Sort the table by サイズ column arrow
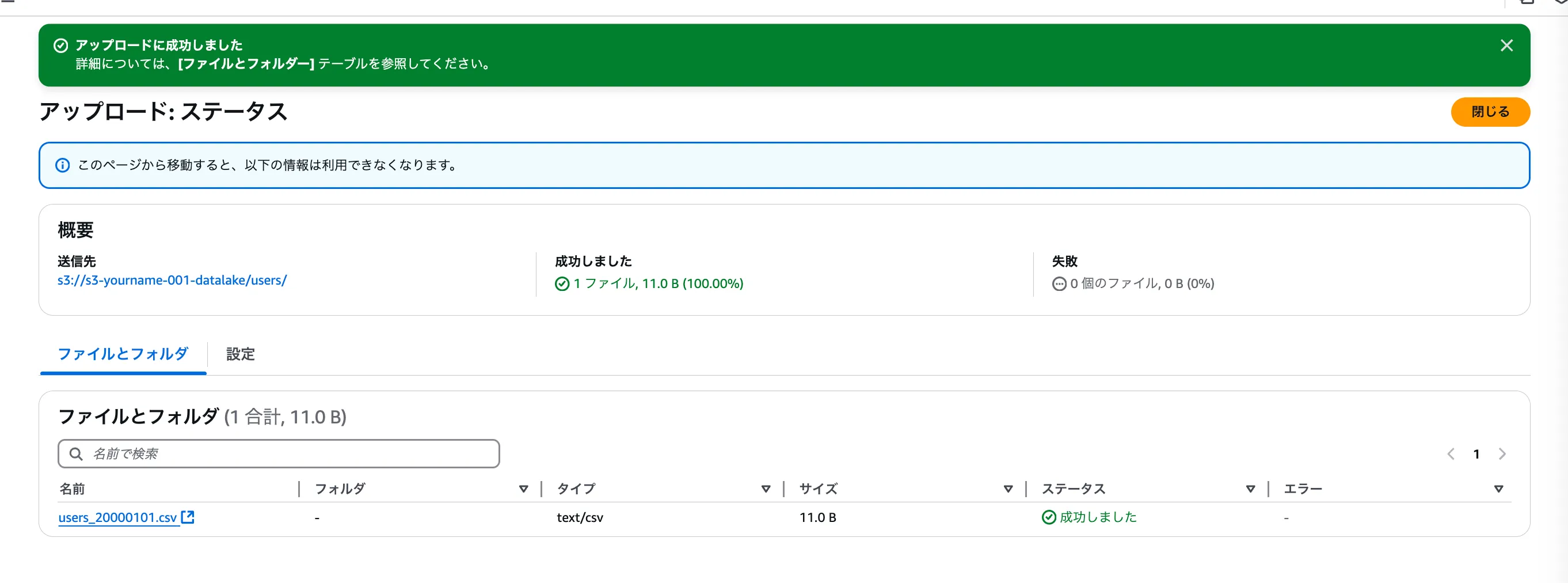 1007,489
